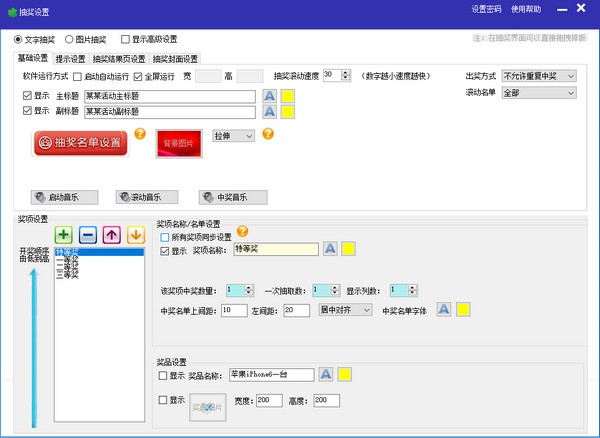
Task: Click the green add prize button
Action: pos(64,235)
